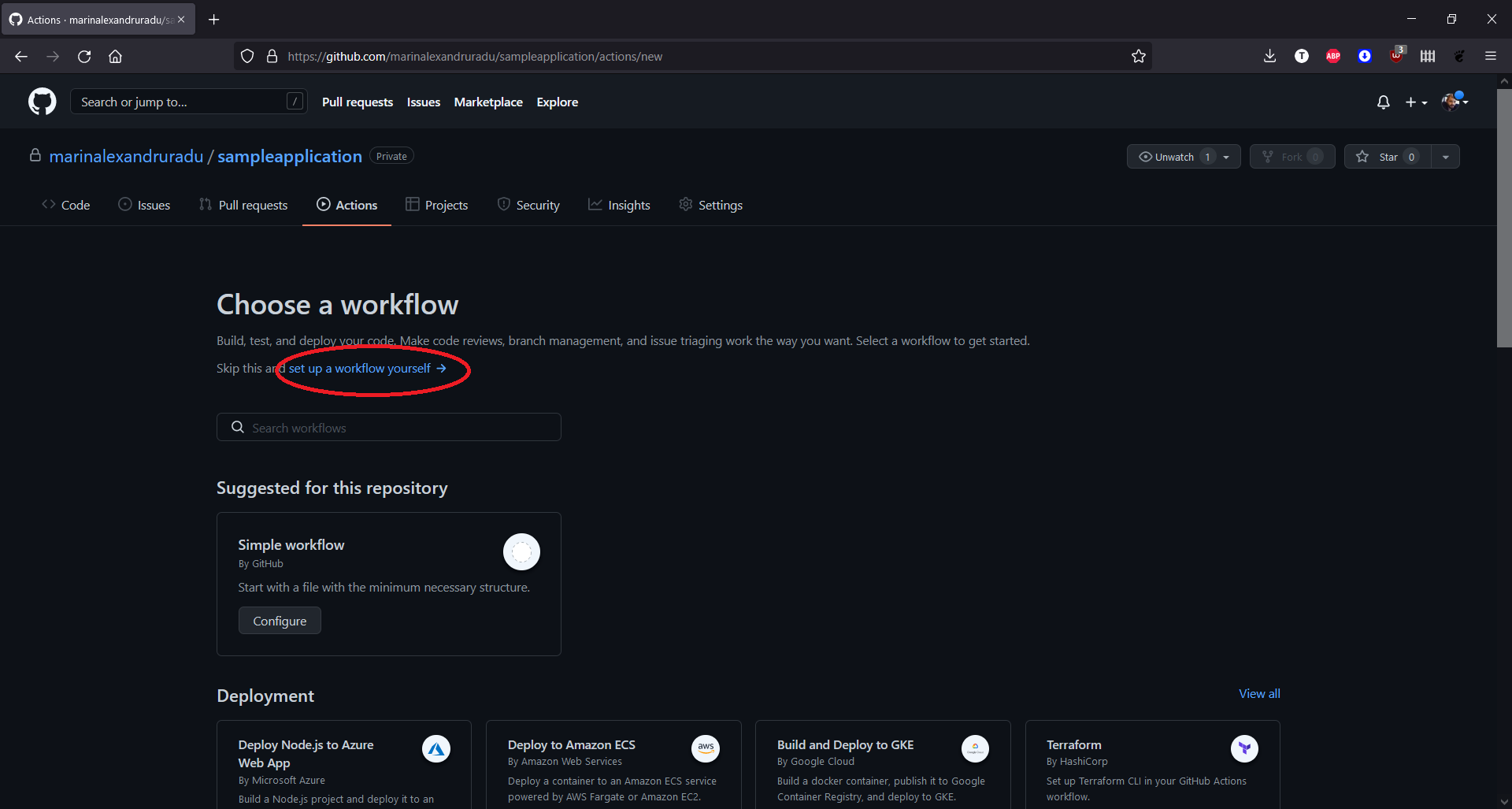1512x809 pixels.
Task: Click the Private repository badge
Action: tap(391, 156)
